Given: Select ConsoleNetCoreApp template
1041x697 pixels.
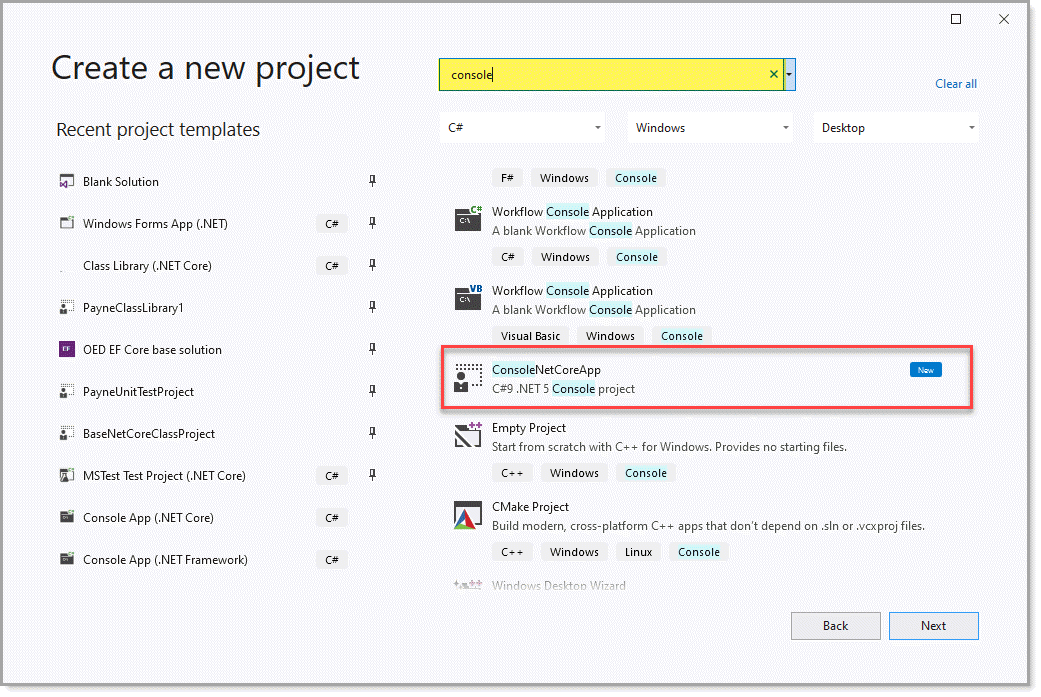Looking at the screenshot, I should click(707, 377).
